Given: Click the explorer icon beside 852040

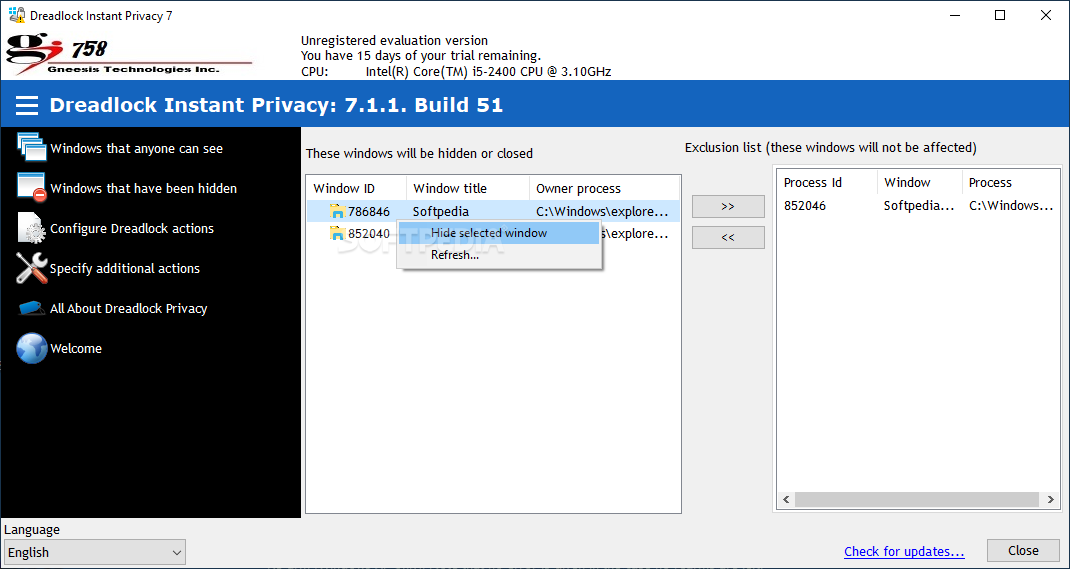Looking at the screenshot, I should [x=337, y=234].
